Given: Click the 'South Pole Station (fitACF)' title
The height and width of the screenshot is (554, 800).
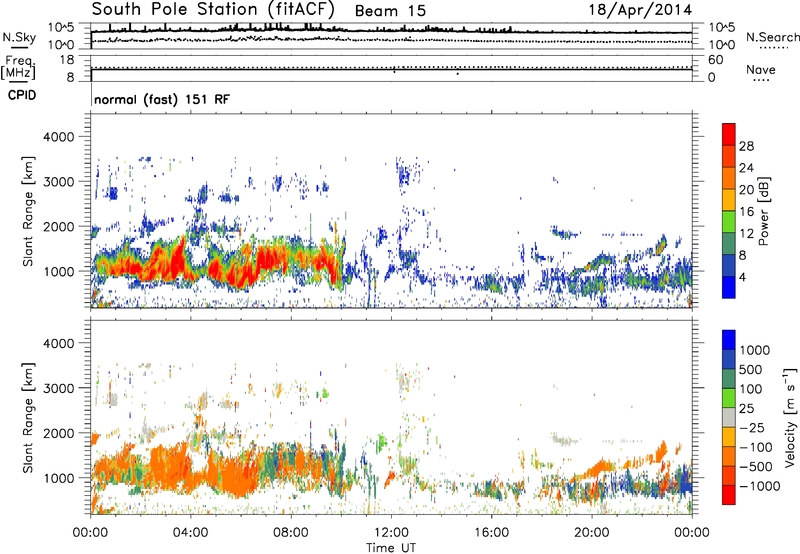Looking at the screenshot, I should point(212,10).
